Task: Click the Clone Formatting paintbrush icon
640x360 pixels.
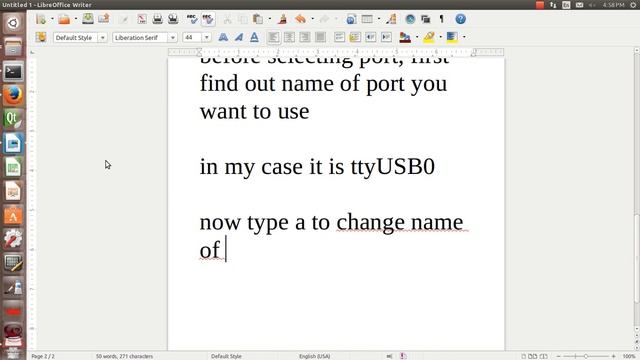Action: (282, 19)
